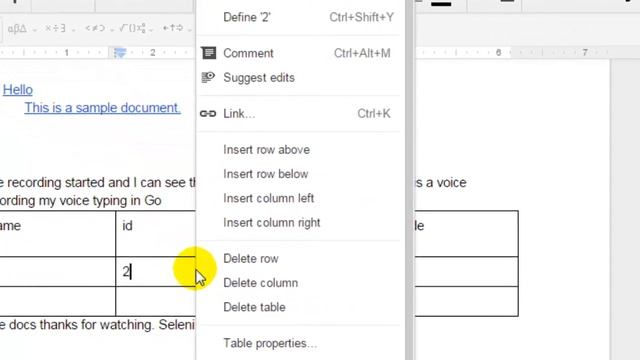The width and height of the screenshot is (640, 360).
Task: Open 'This is a sample document.' link
Action: pos(102,108)
